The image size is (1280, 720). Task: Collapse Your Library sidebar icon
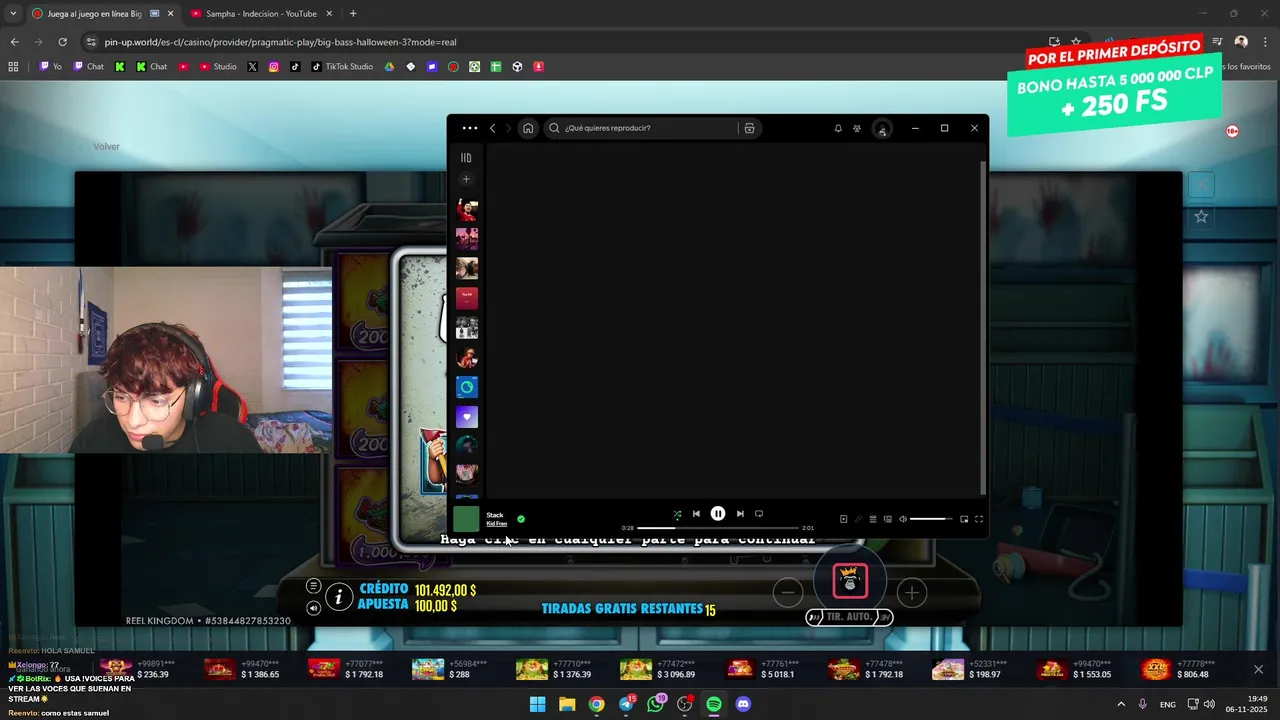[x=466, y=158]
